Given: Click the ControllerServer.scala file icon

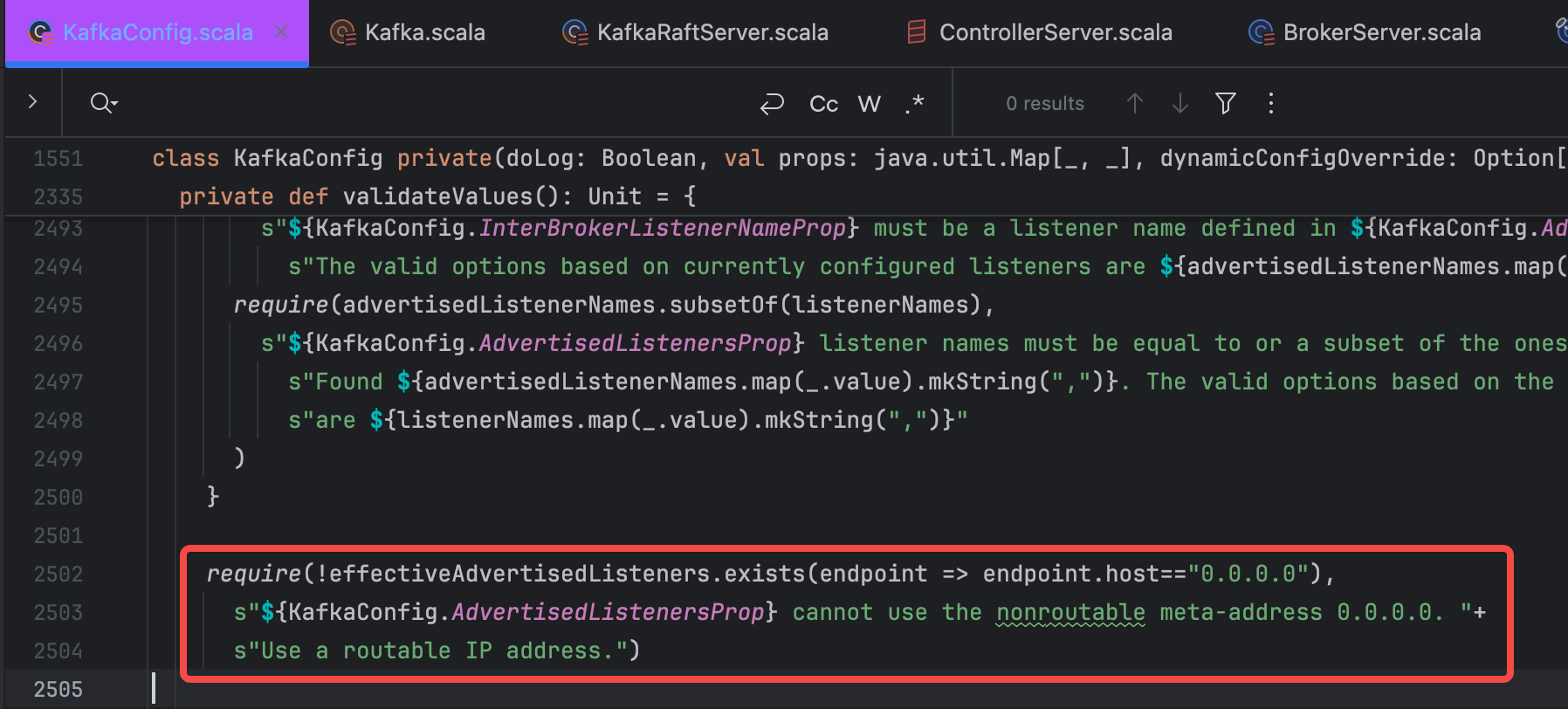Looking at the screenshot, I should 916,32.
